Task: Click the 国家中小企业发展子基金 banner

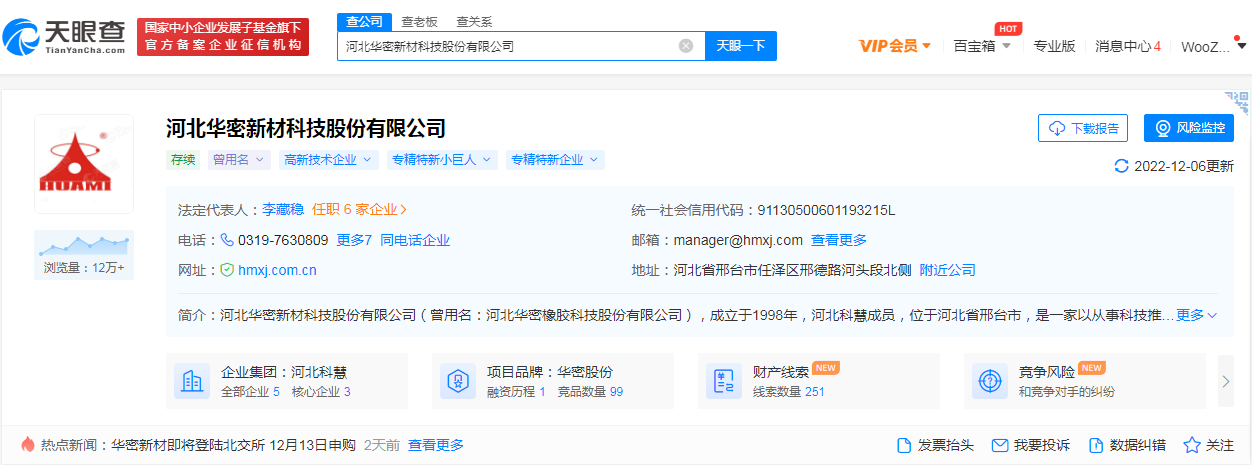Action: click(223, 37)
